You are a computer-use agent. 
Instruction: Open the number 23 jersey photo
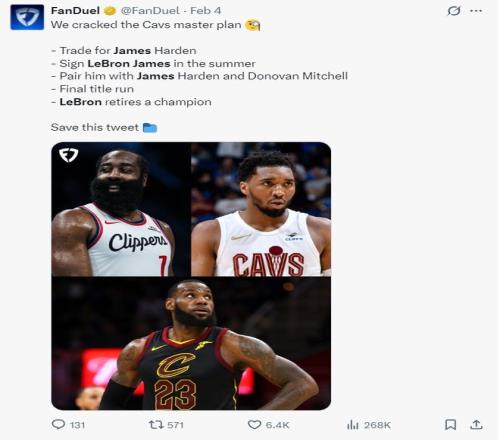pyautogui.click(x=191, y=344)
